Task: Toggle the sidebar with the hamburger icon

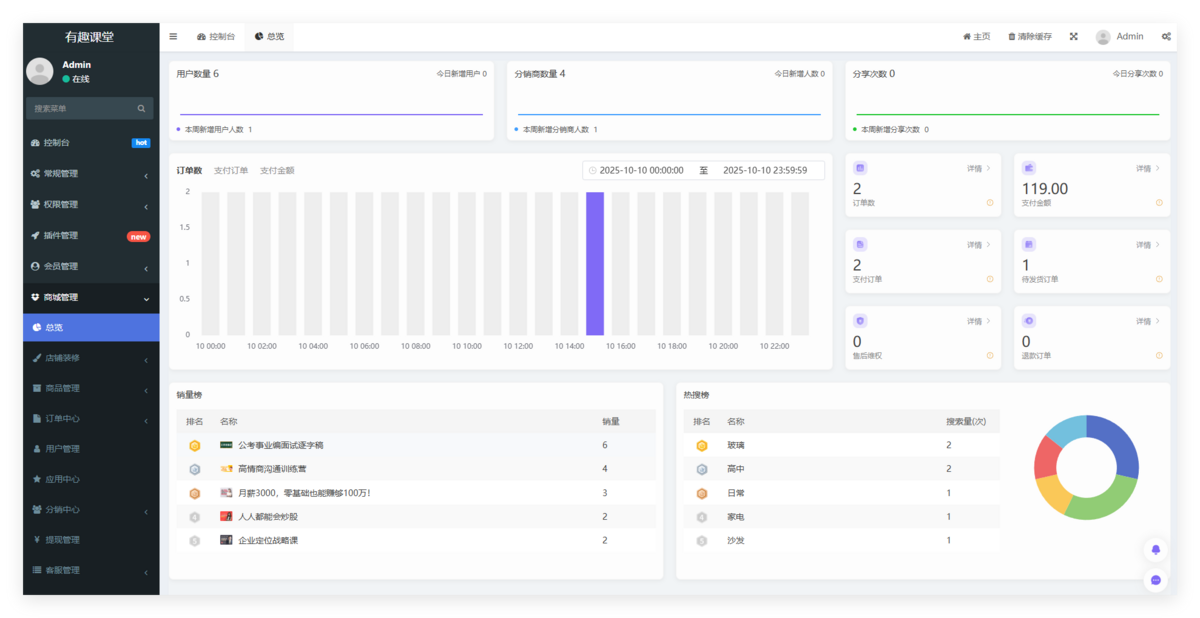Action: (173, 37)
